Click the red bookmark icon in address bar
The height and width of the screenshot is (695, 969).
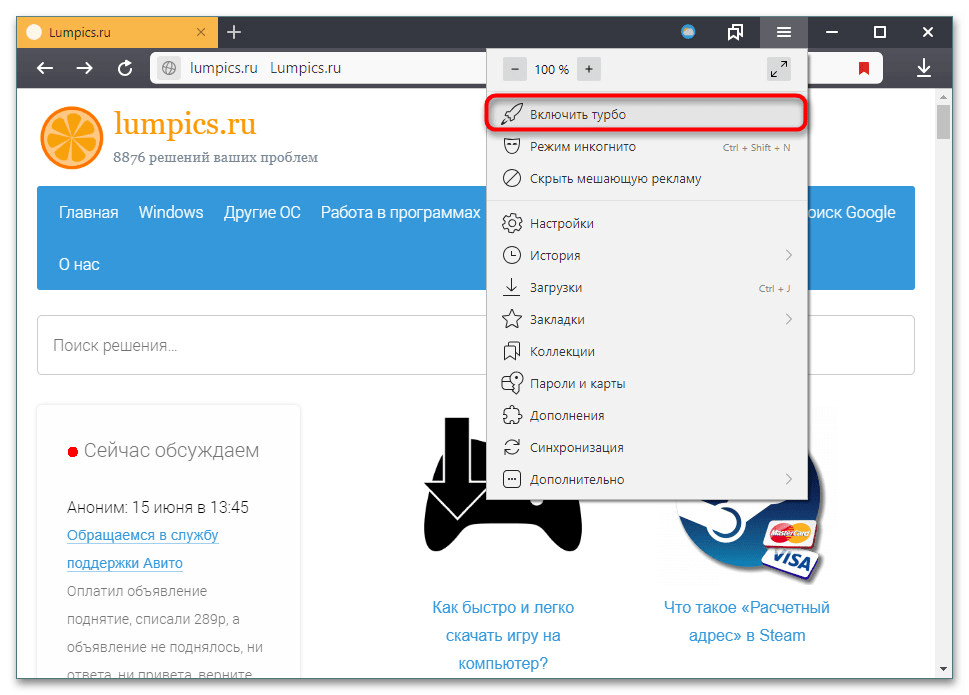click(x=864, y=68)
